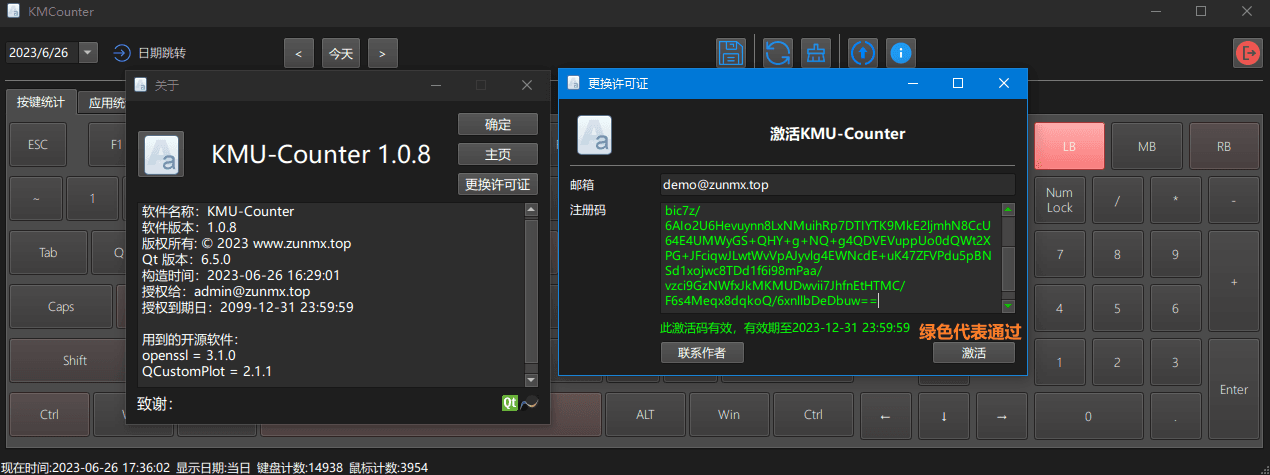Click the ALT key

[x=645, y=414]
